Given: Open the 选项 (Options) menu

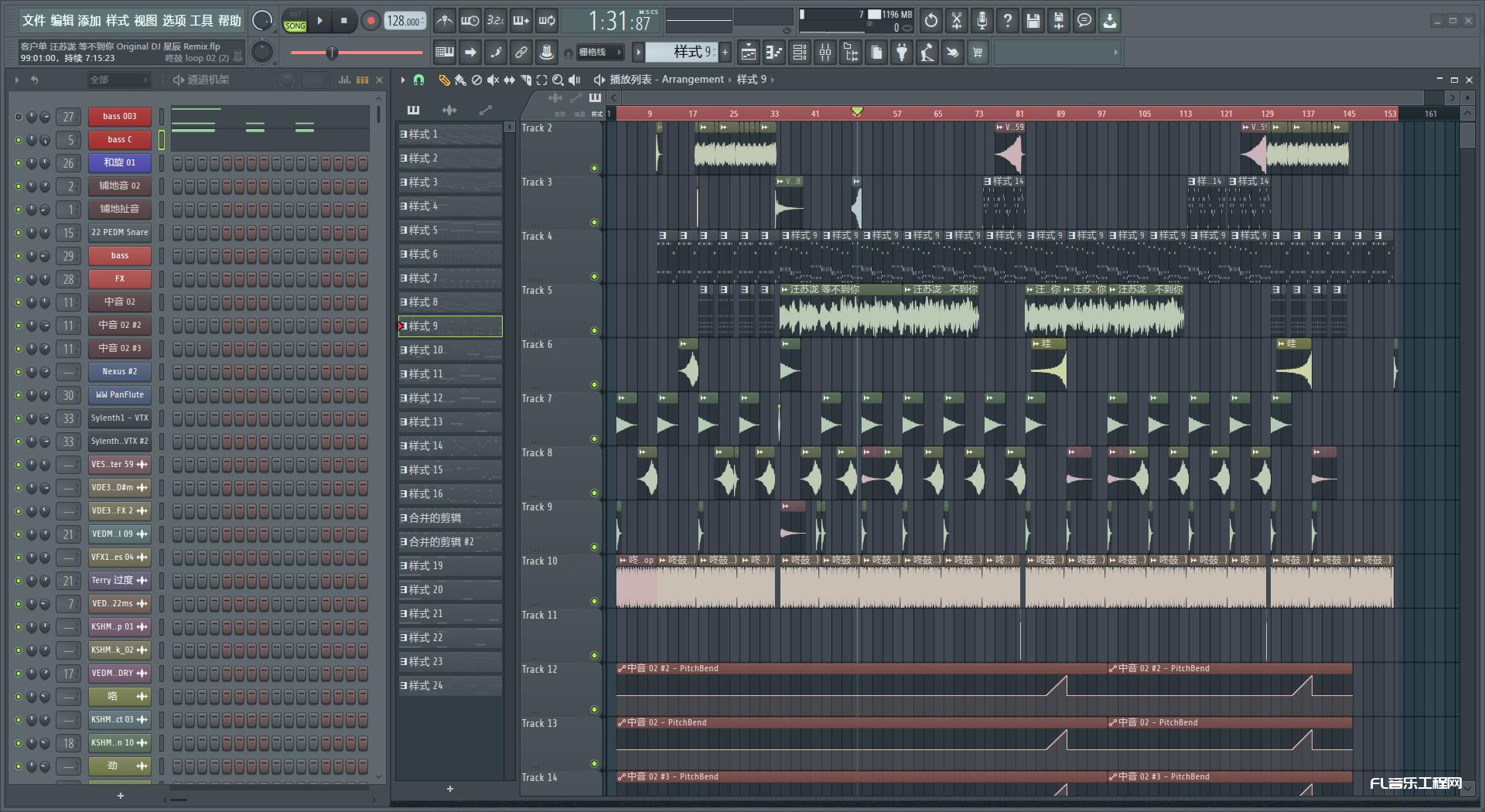Looking at the screenshot, I should (x=174, y=21).
